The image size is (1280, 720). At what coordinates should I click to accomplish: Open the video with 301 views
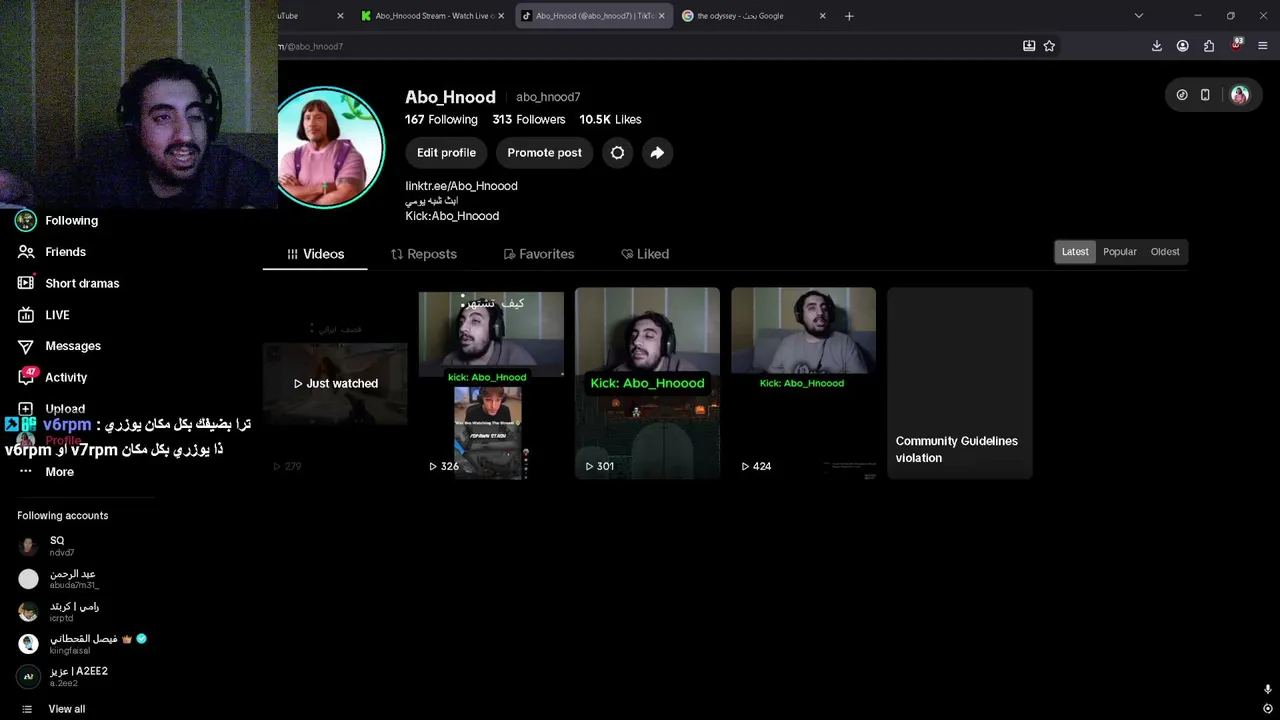click(x=647, y=384)
